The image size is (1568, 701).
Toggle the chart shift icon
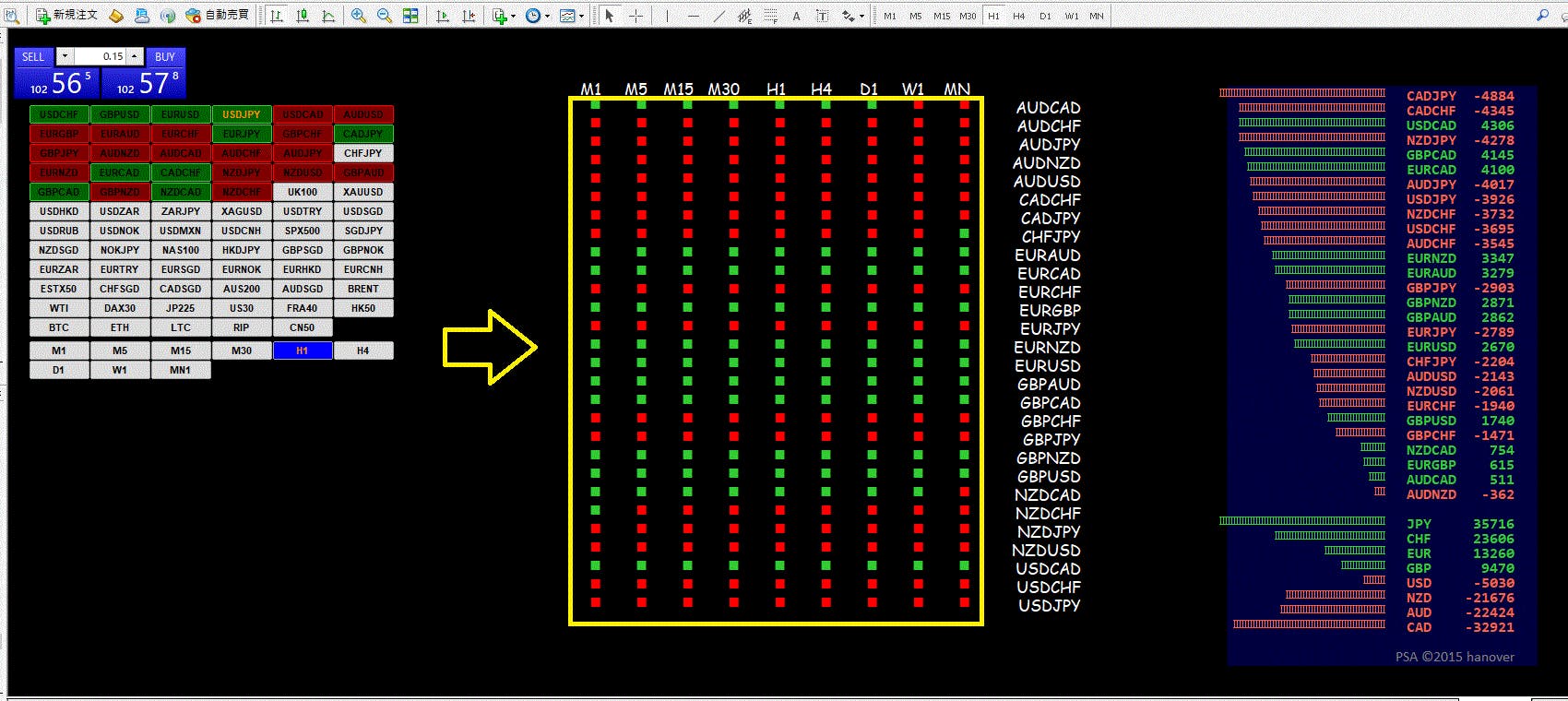pyautogui.click(x=469, y=16)
